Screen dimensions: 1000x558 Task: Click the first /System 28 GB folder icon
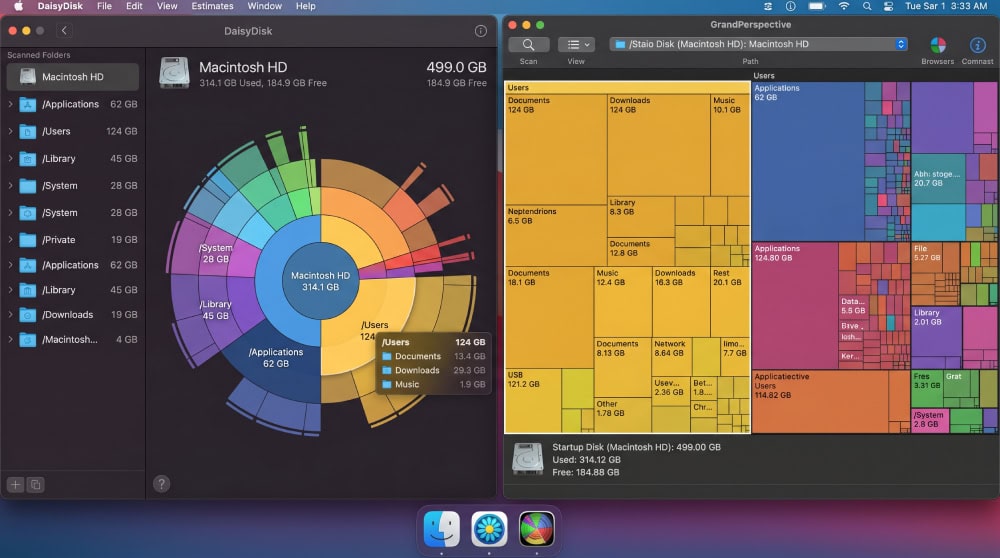pos(27,186)
